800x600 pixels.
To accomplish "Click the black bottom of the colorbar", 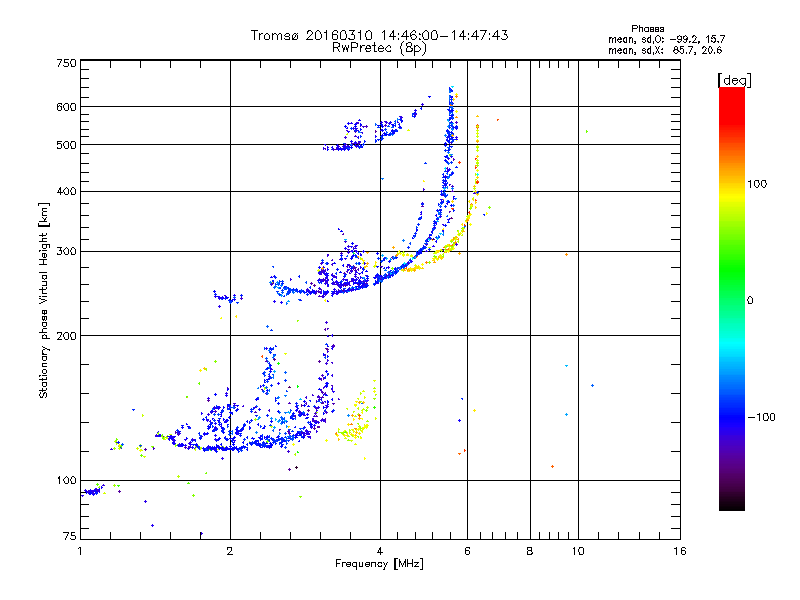I will tap(732, 503).
